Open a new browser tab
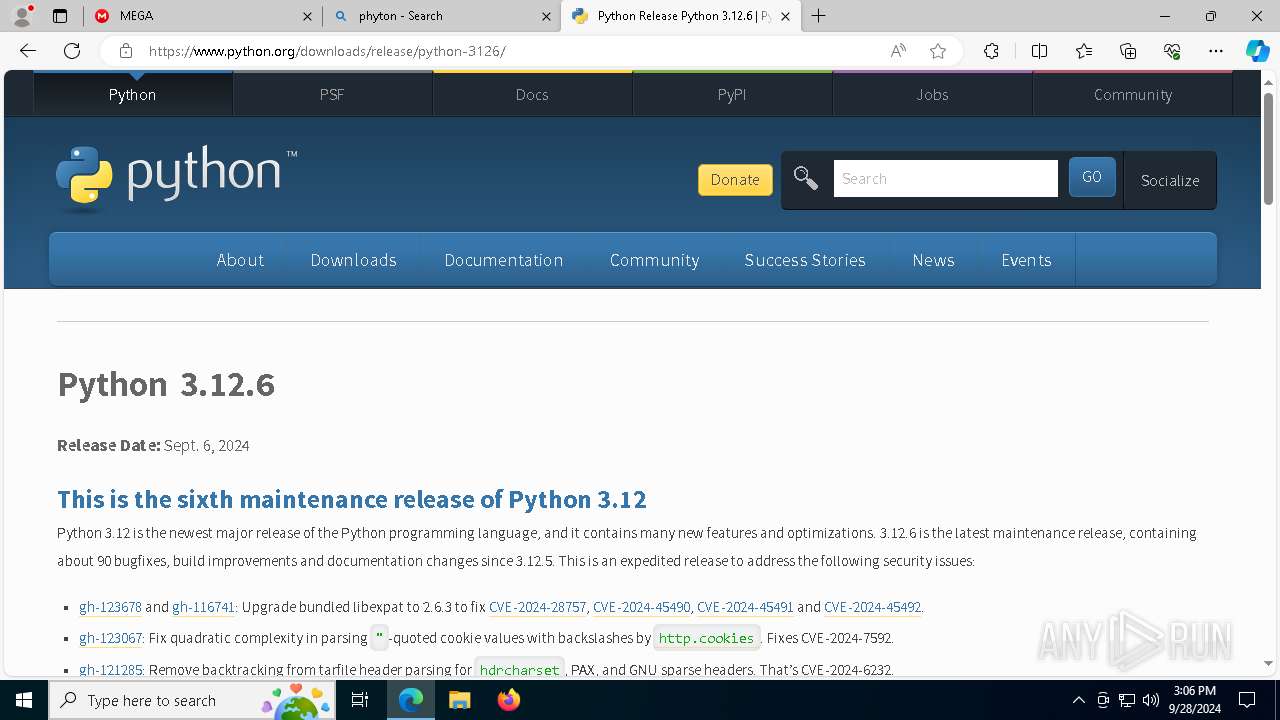This screenshot has height=720, width=1280. click(x=819, y=16)
